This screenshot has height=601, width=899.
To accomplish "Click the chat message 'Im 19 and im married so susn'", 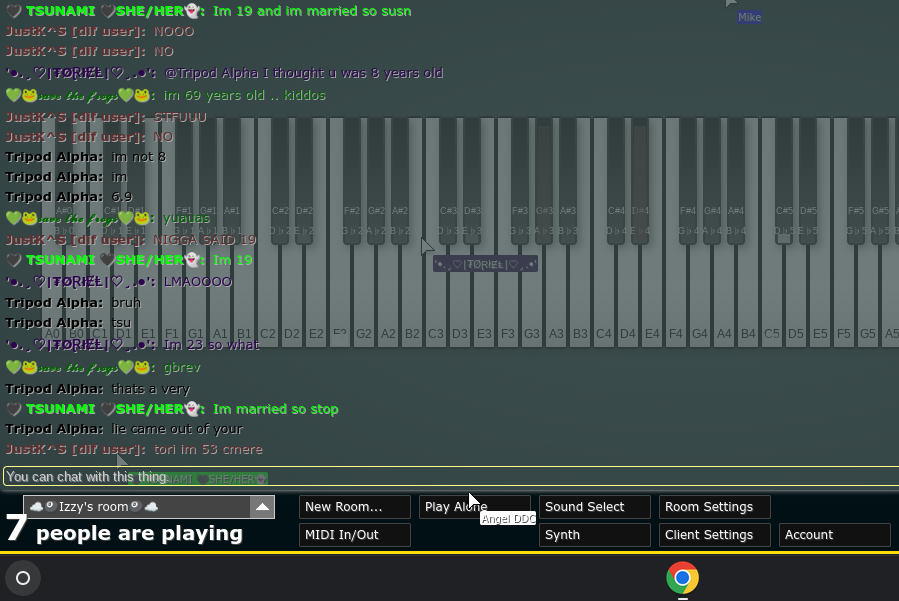I will [x=312, y=11].
